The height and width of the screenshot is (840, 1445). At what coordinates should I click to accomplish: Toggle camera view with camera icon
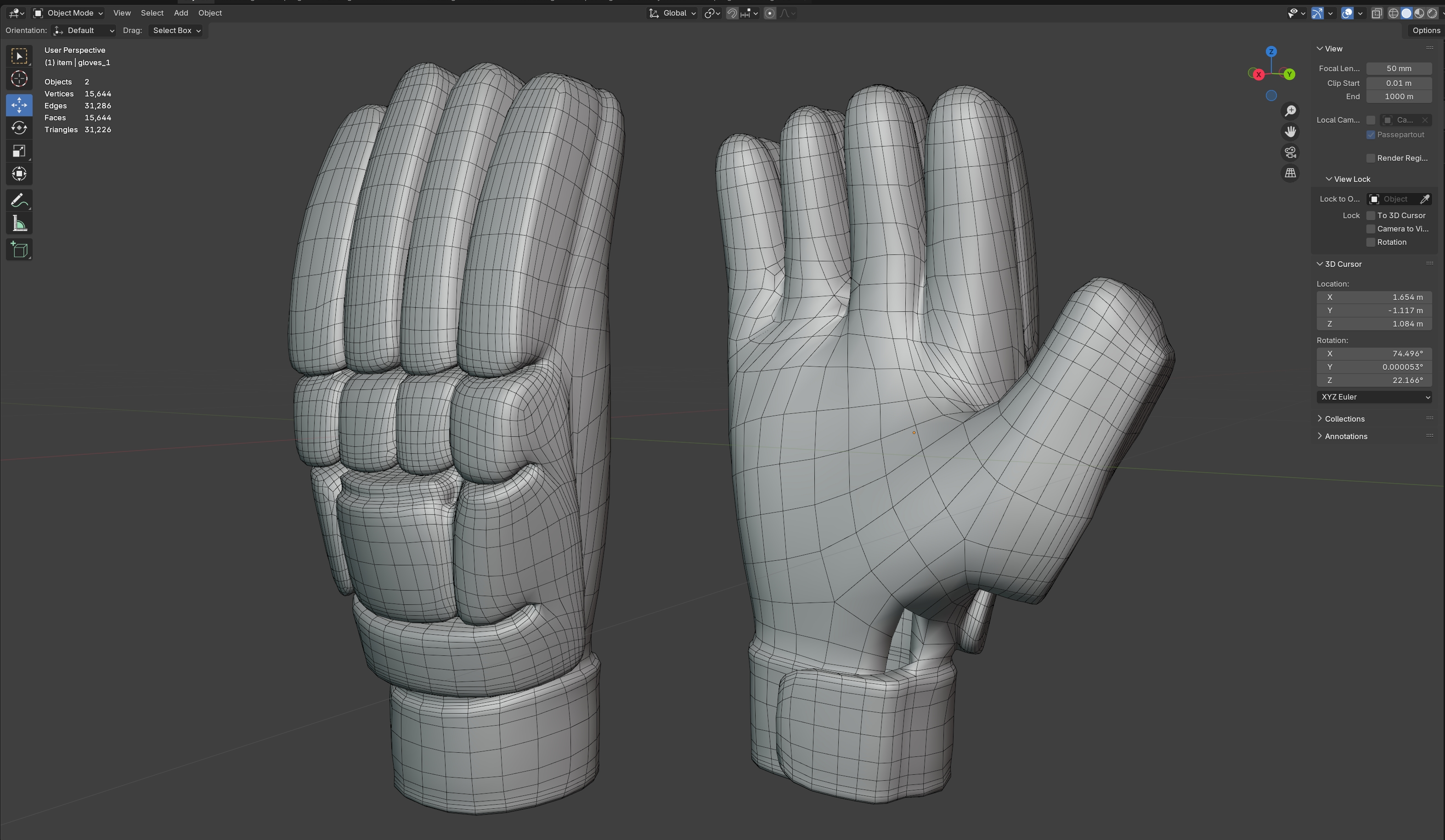1290,152
